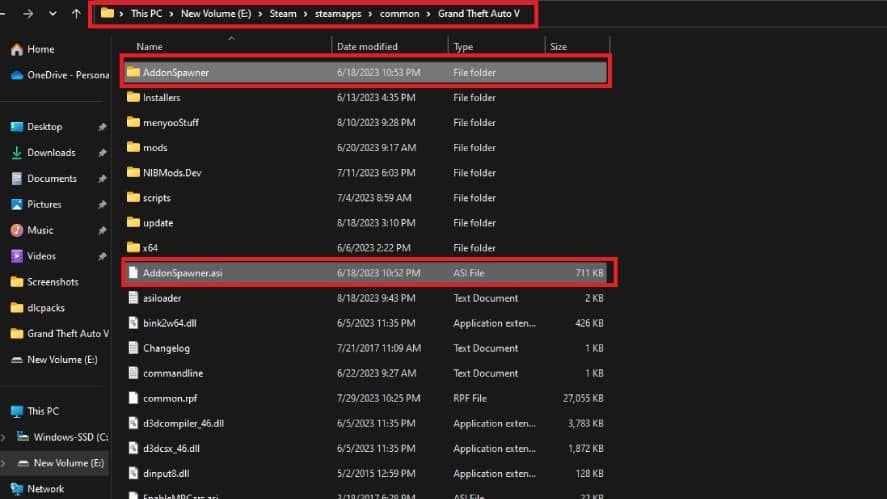
Task: Select dinput8.dll file name
Action: pyautogui.click(x=166, y=474)
